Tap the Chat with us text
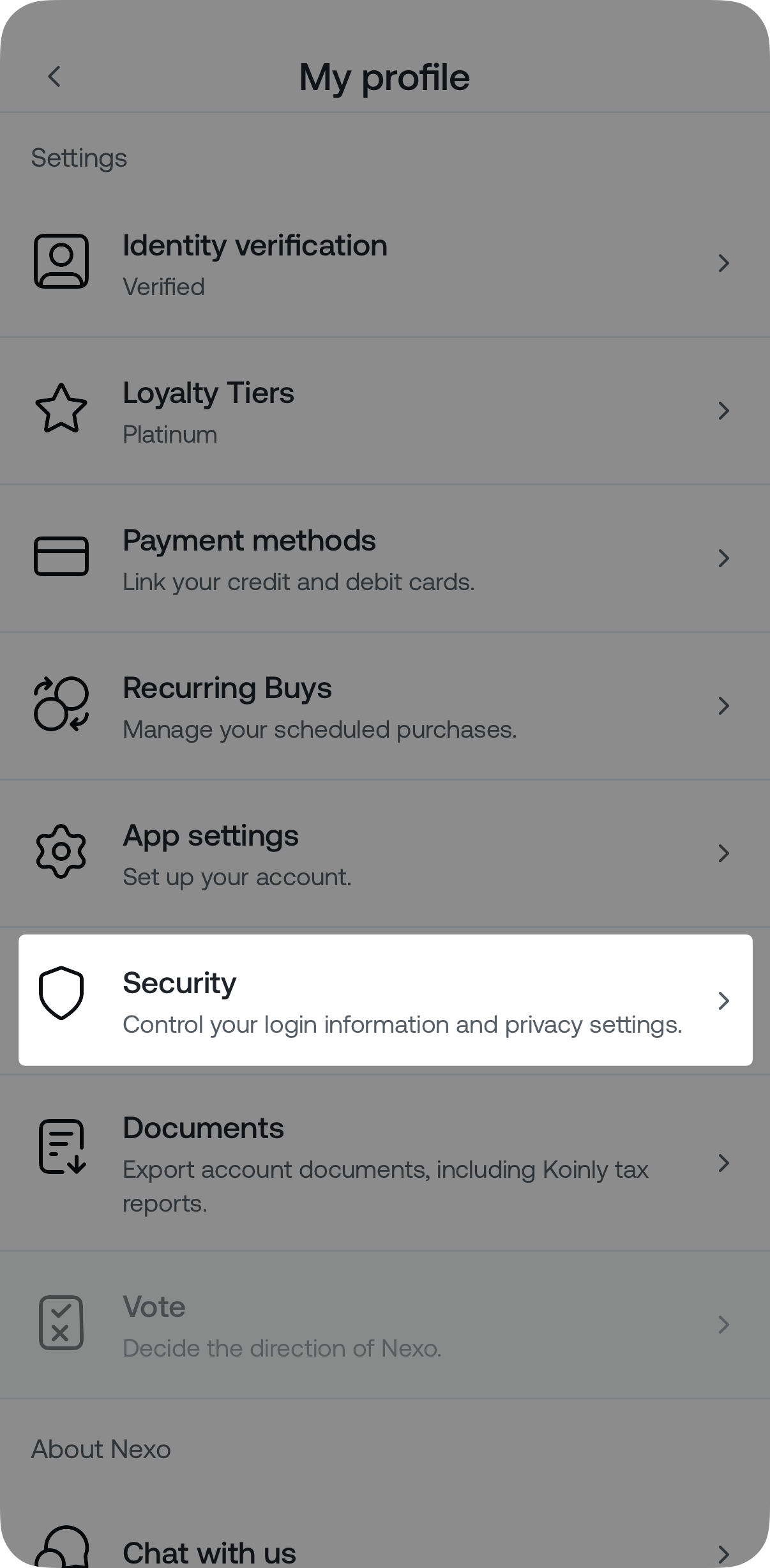This screenshot has width=770, height=1568. tap(209, 1553)
